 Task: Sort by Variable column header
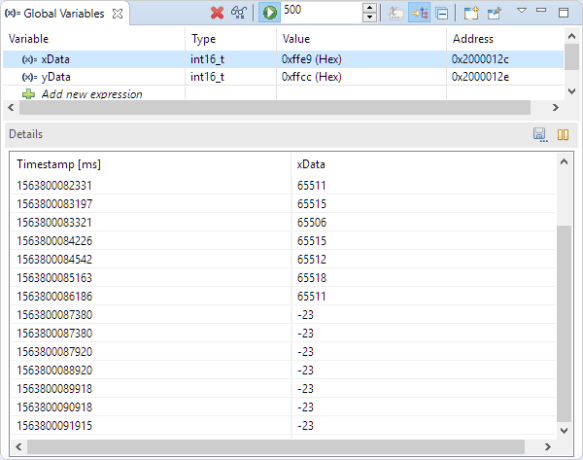(x=94, y=39)
